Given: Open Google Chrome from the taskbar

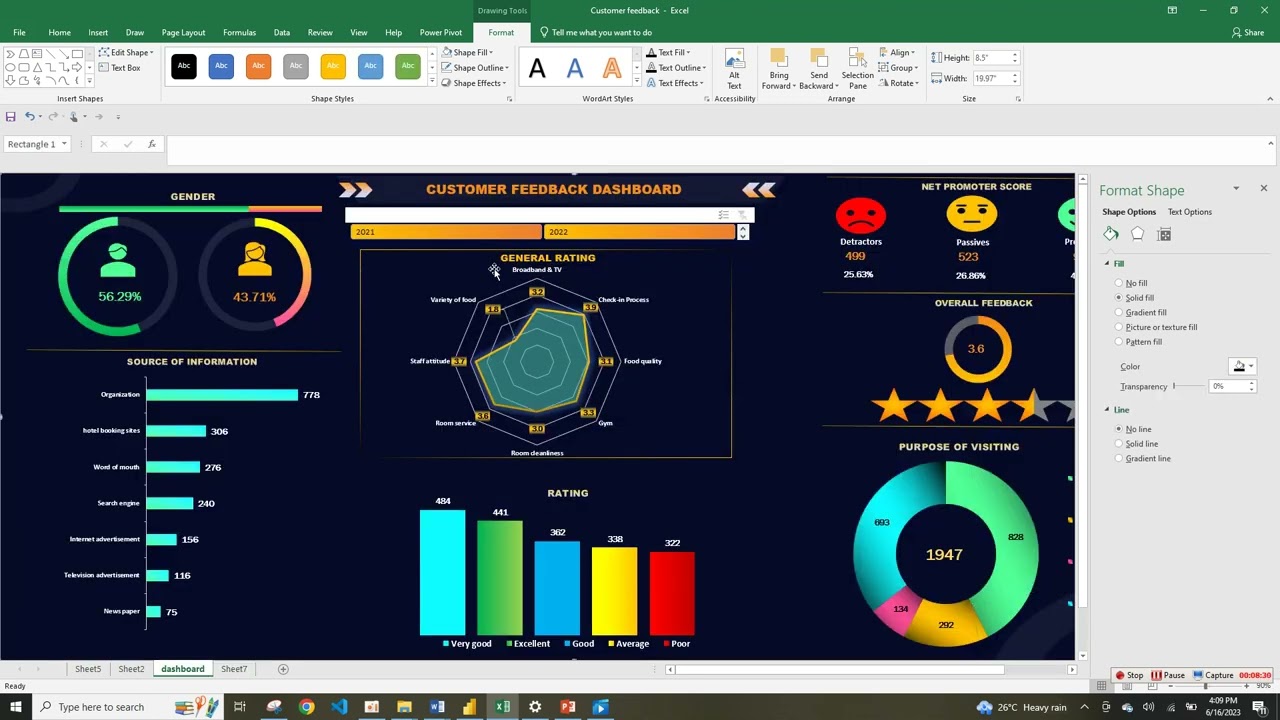Looking at the screenshot, I should tap(306, 707).
